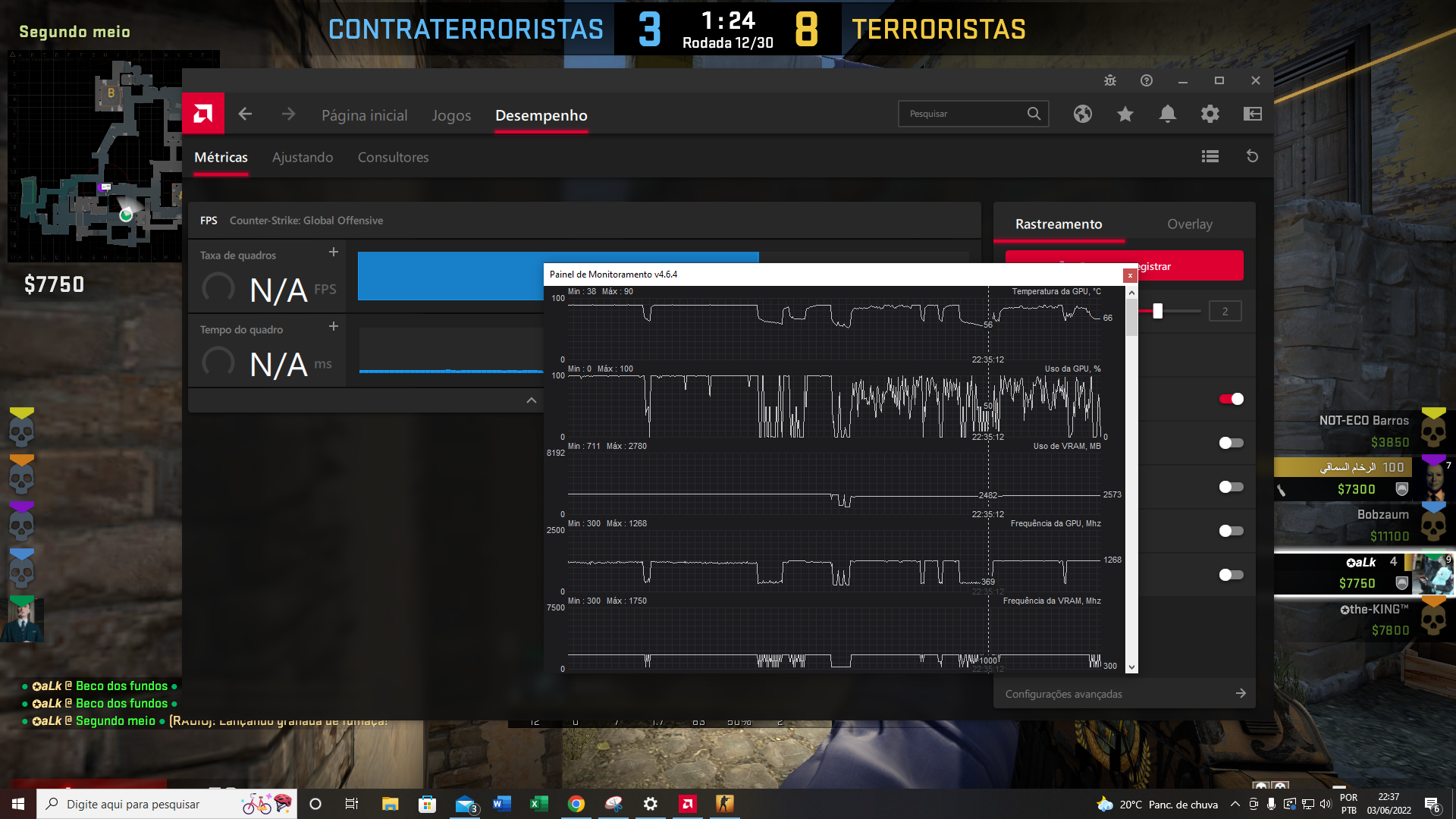Click the Windows taskbar search box

tap(167, 804)
